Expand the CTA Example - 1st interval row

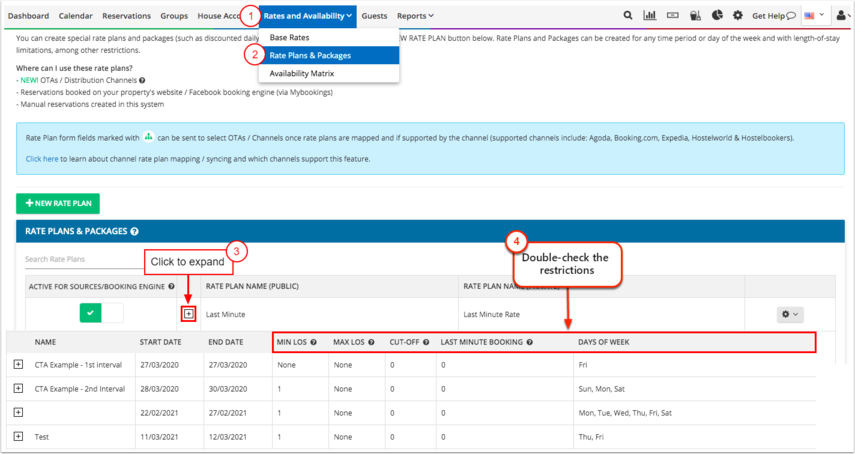click(x=18, y=364)
